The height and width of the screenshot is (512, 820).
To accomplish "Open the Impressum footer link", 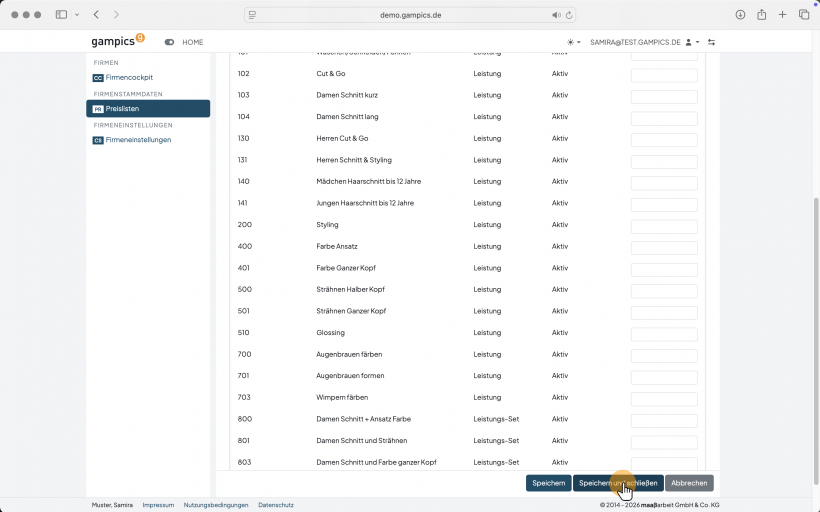I will (x=158, y=505).
